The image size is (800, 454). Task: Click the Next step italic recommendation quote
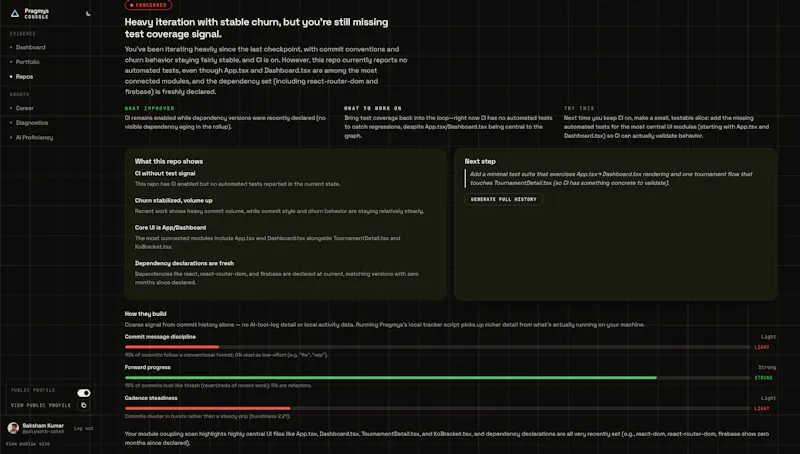coord(611,179)
